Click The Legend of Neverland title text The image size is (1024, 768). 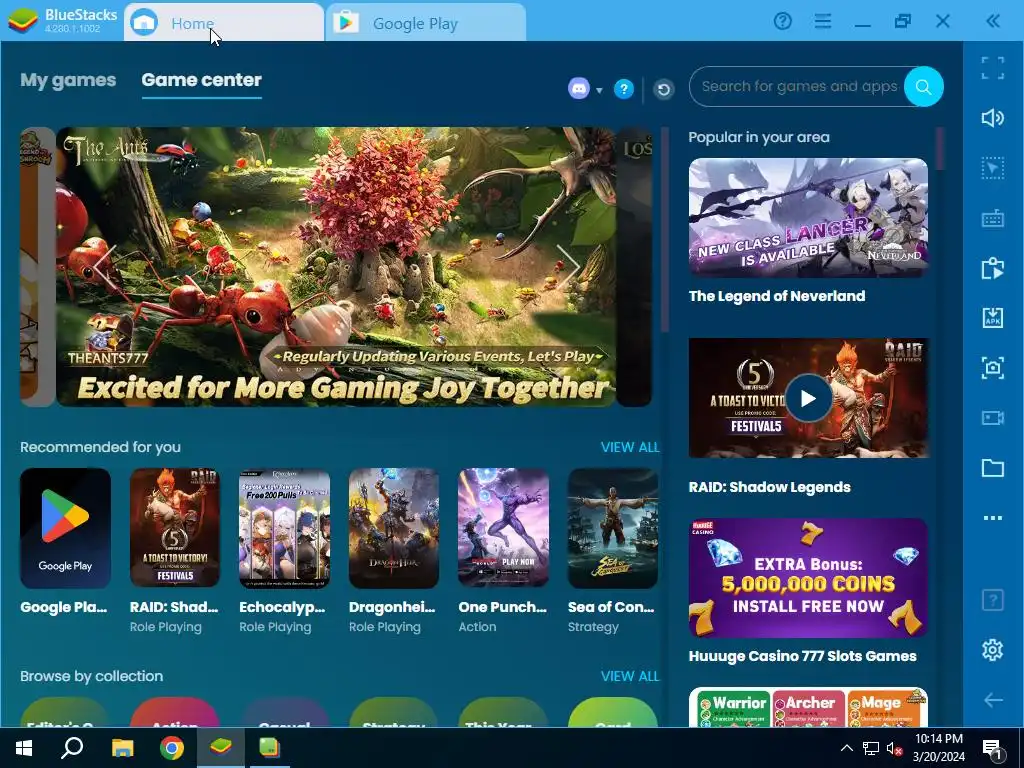click(x=777, y=296)
